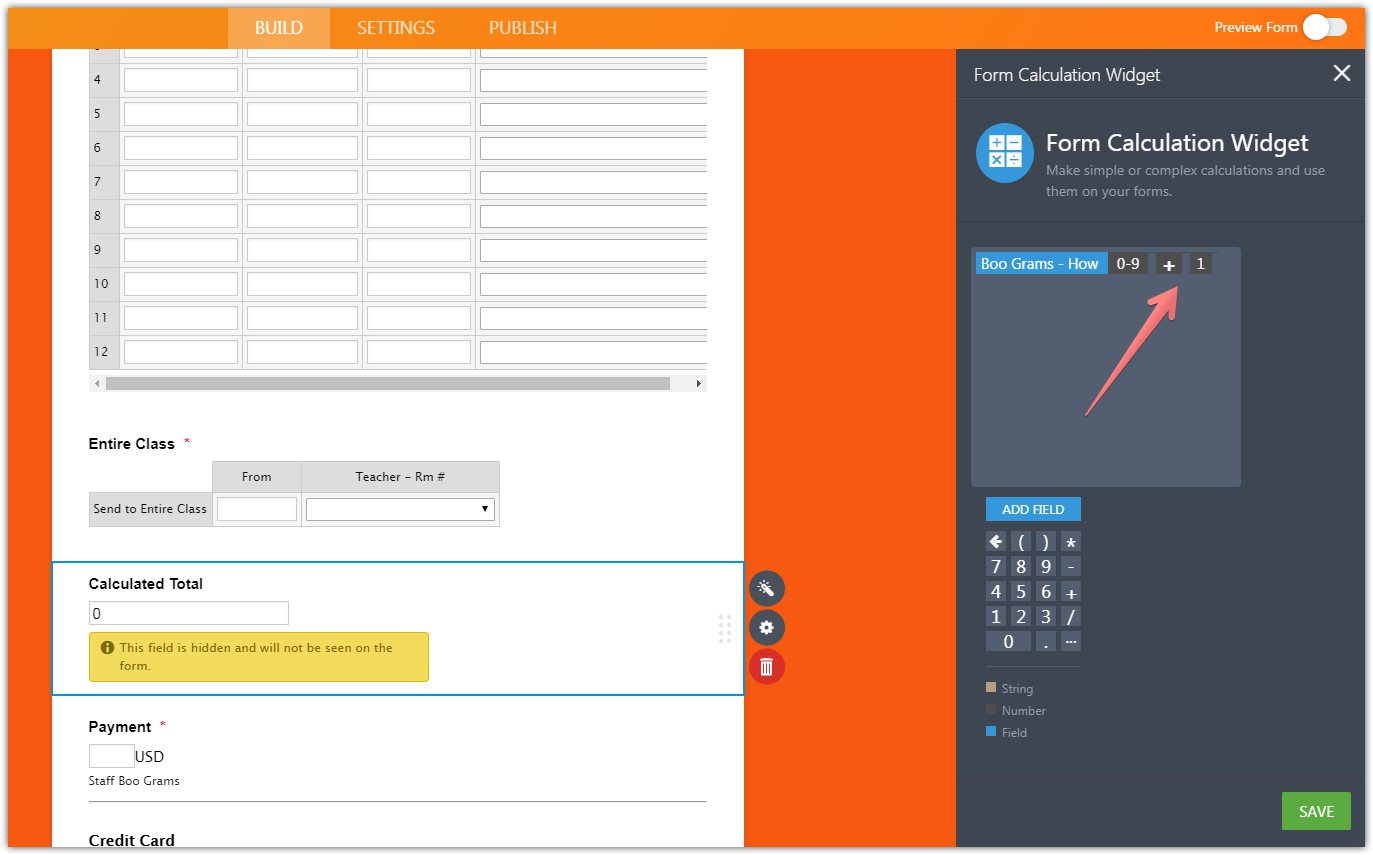Open the Teacher – Rm # dropdown
1373x855 pixels.
(x=401, y=509)
